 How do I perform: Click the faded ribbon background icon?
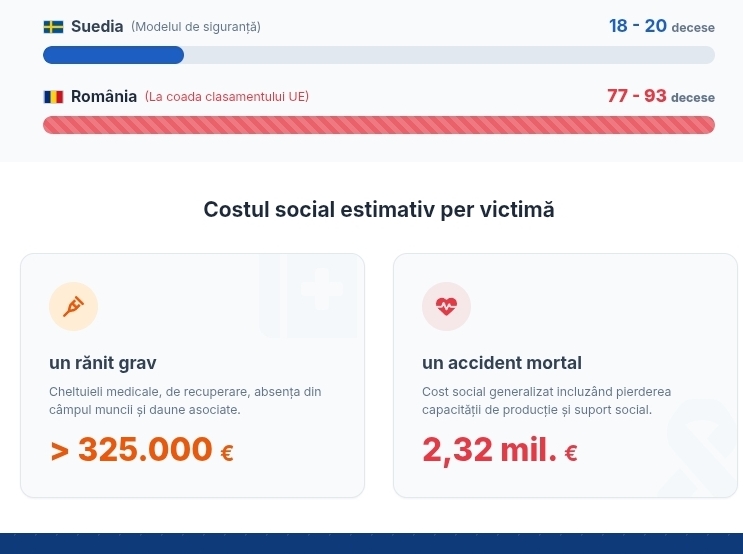tap(700, 448)
